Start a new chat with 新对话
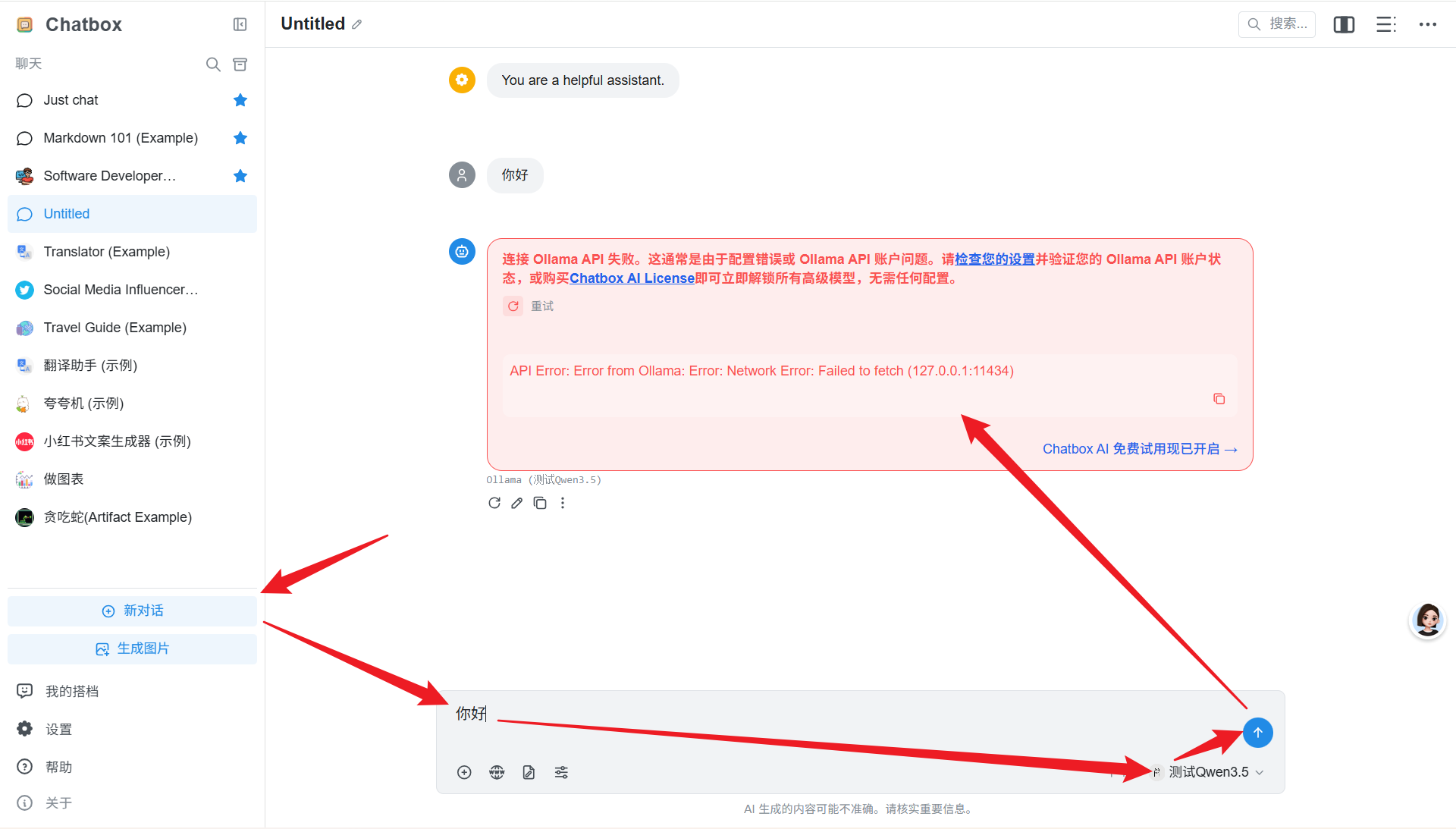1456x829 pixels. coord(132,611)
